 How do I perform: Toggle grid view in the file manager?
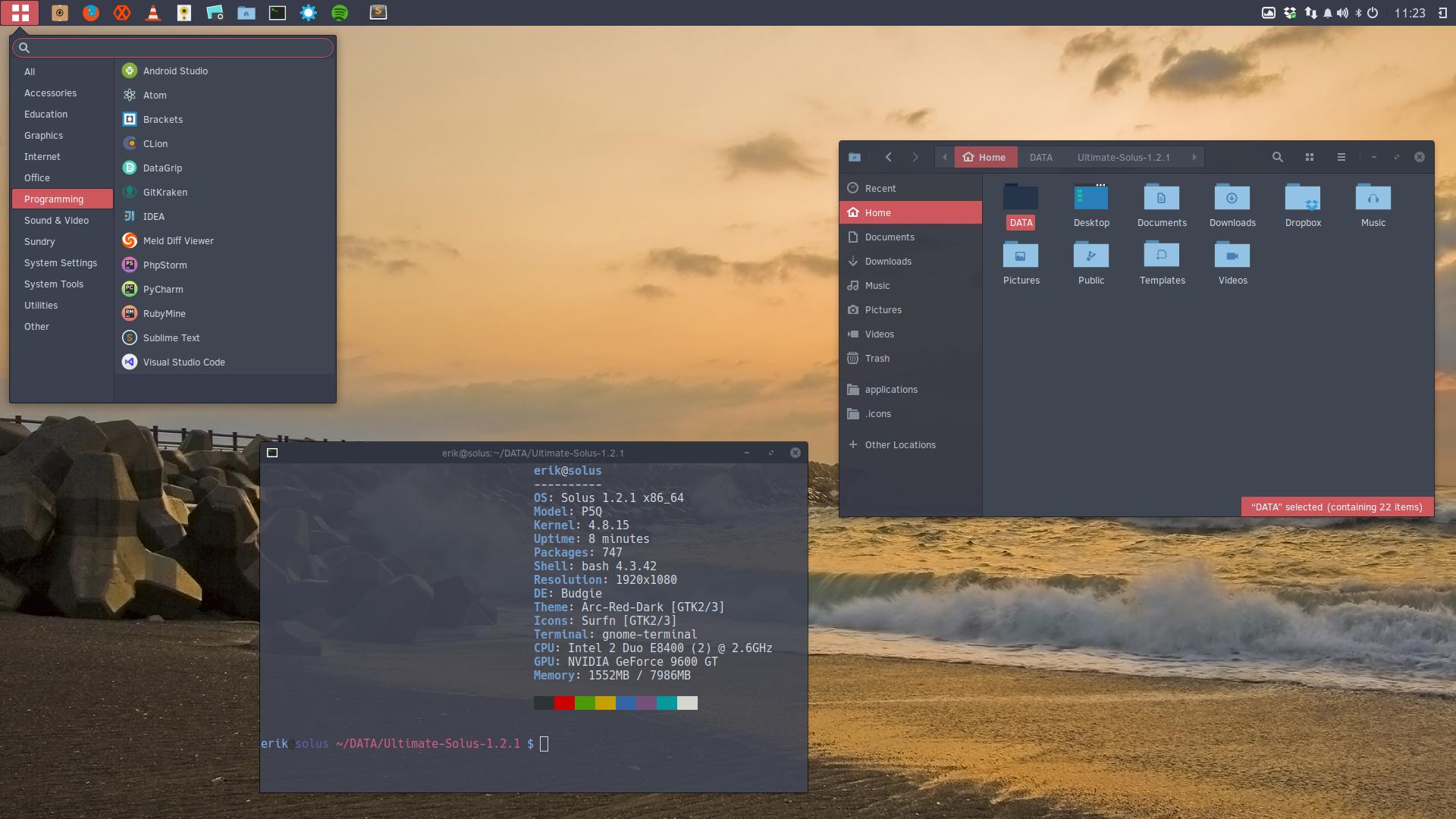1310,157
